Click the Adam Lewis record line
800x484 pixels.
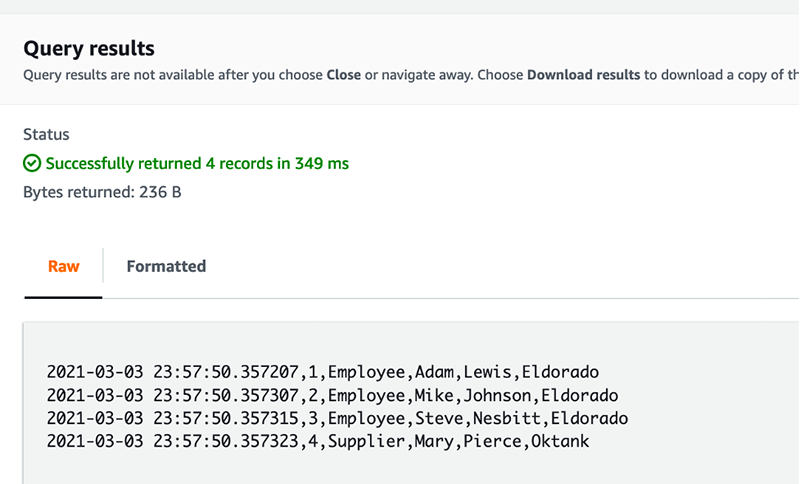pyautogui.click(x=322, y=372)
